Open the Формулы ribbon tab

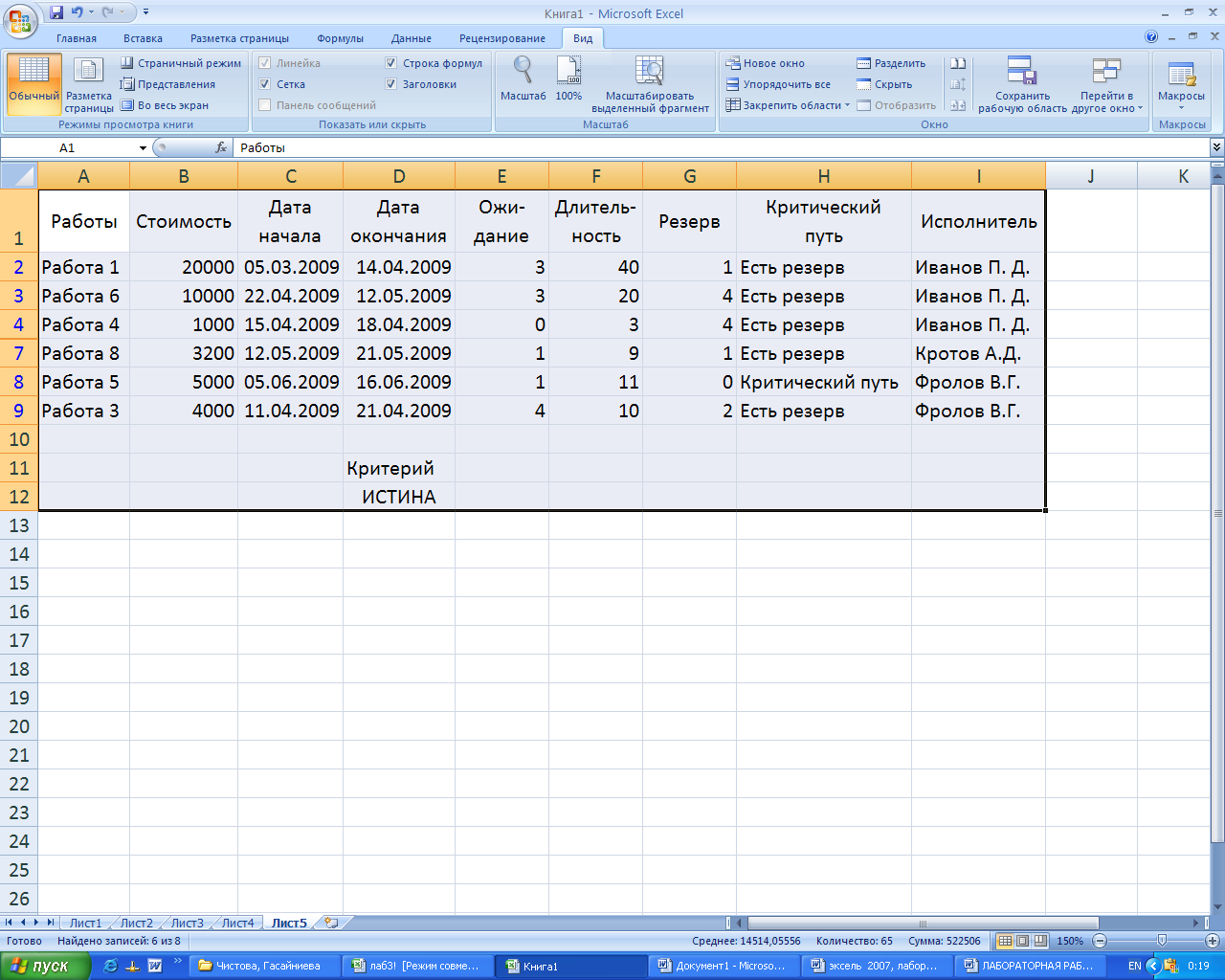tap(340, 38)
